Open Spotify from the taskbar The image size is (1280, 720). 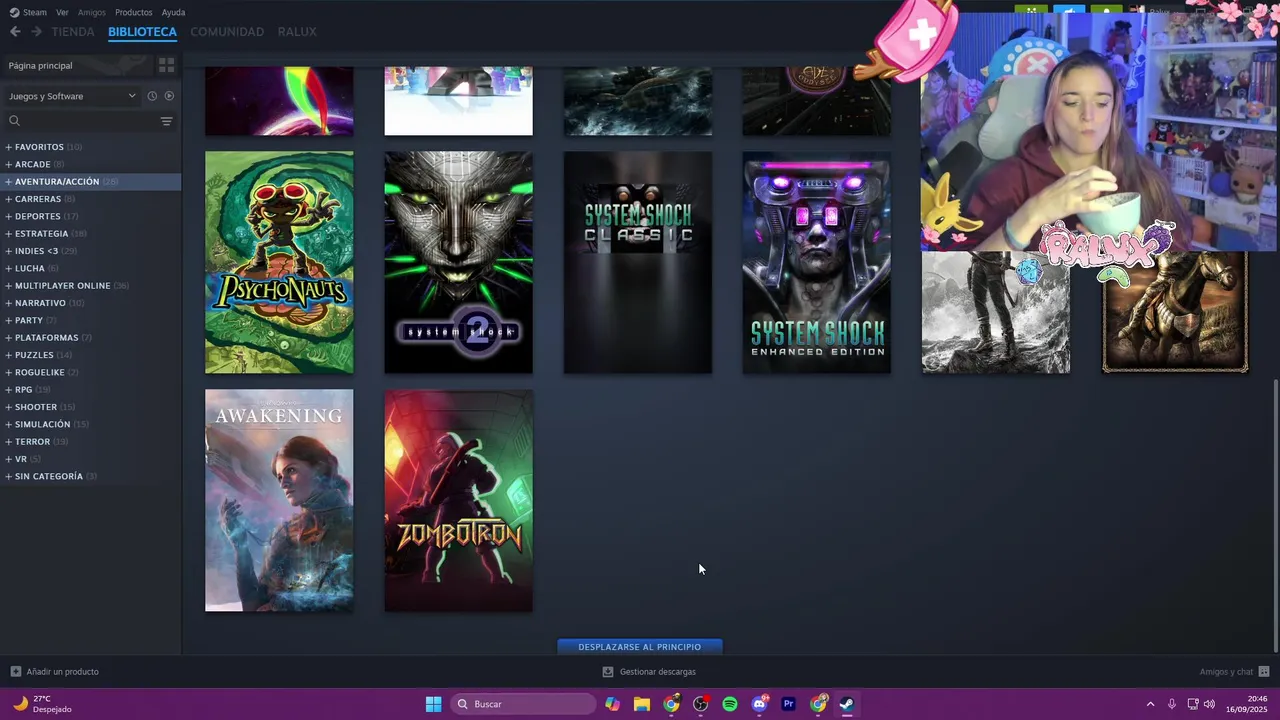(730, 704)
